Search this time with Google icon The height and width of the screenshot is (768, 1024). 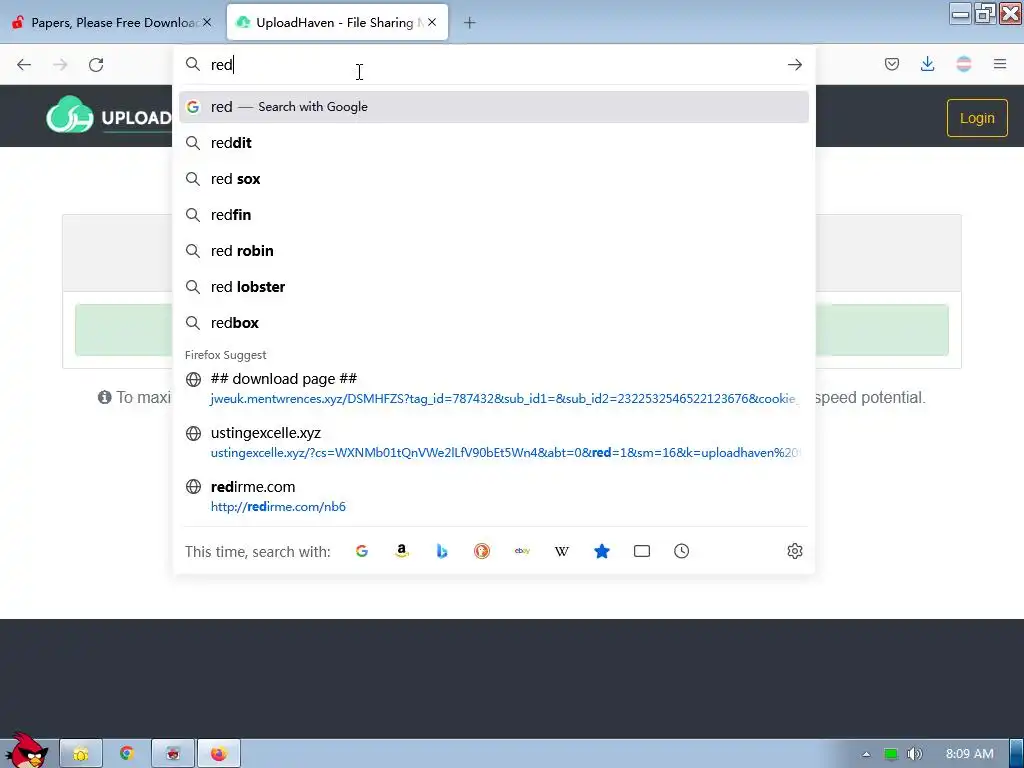click(362, 551)
